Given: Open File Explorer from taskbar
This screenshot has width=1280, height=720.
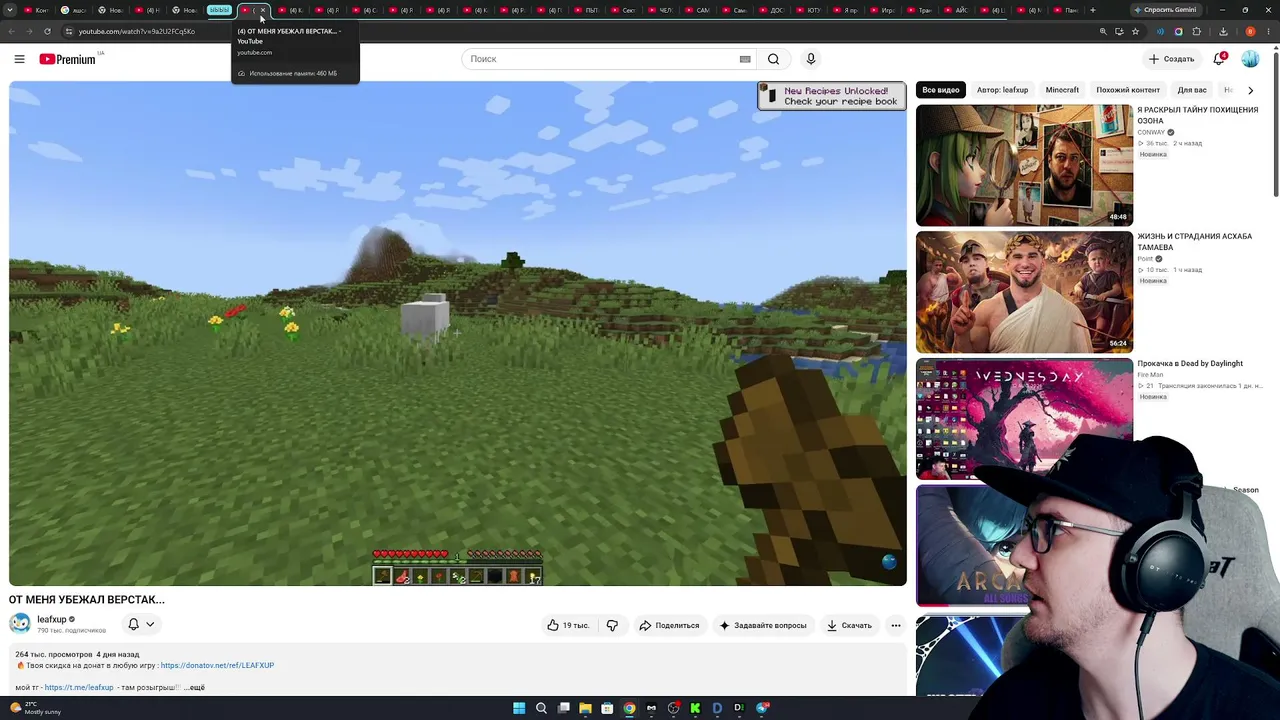Looking at the screenshot, I should [x=585, y=708].
